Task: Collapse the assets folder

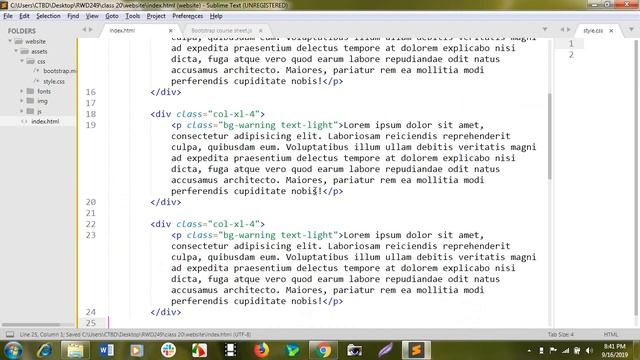Action: pyautogui.click(x=16, y=51)
